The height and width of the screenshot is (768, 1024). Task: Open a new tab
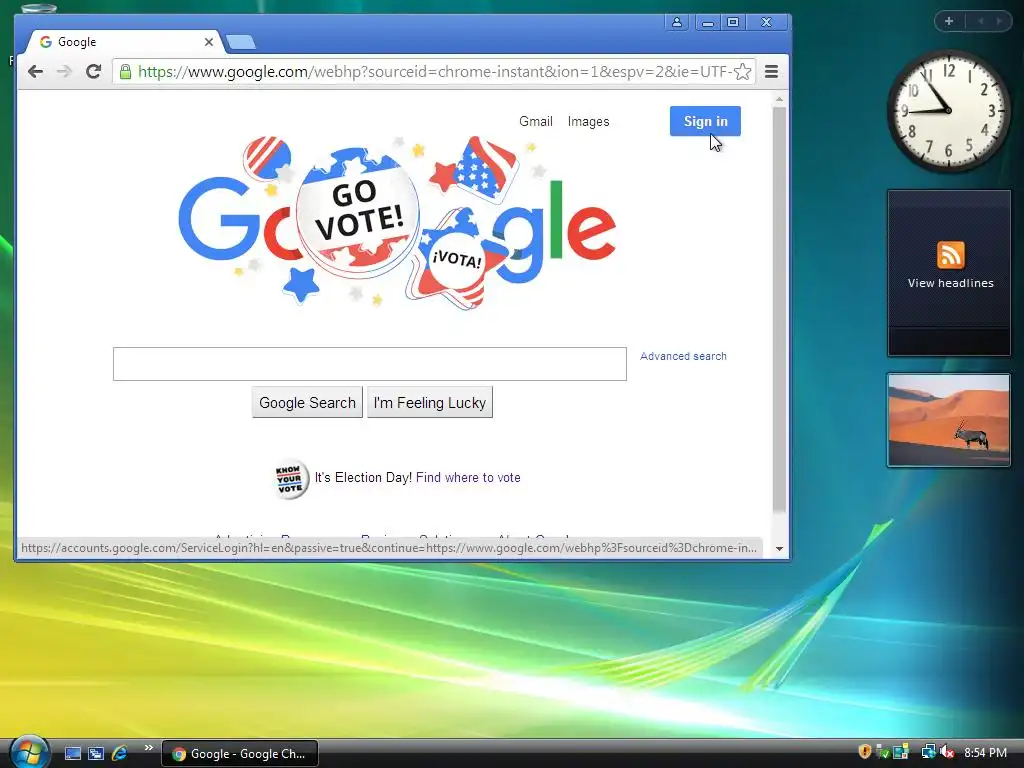pyautogui.click(x=242, y=42)
